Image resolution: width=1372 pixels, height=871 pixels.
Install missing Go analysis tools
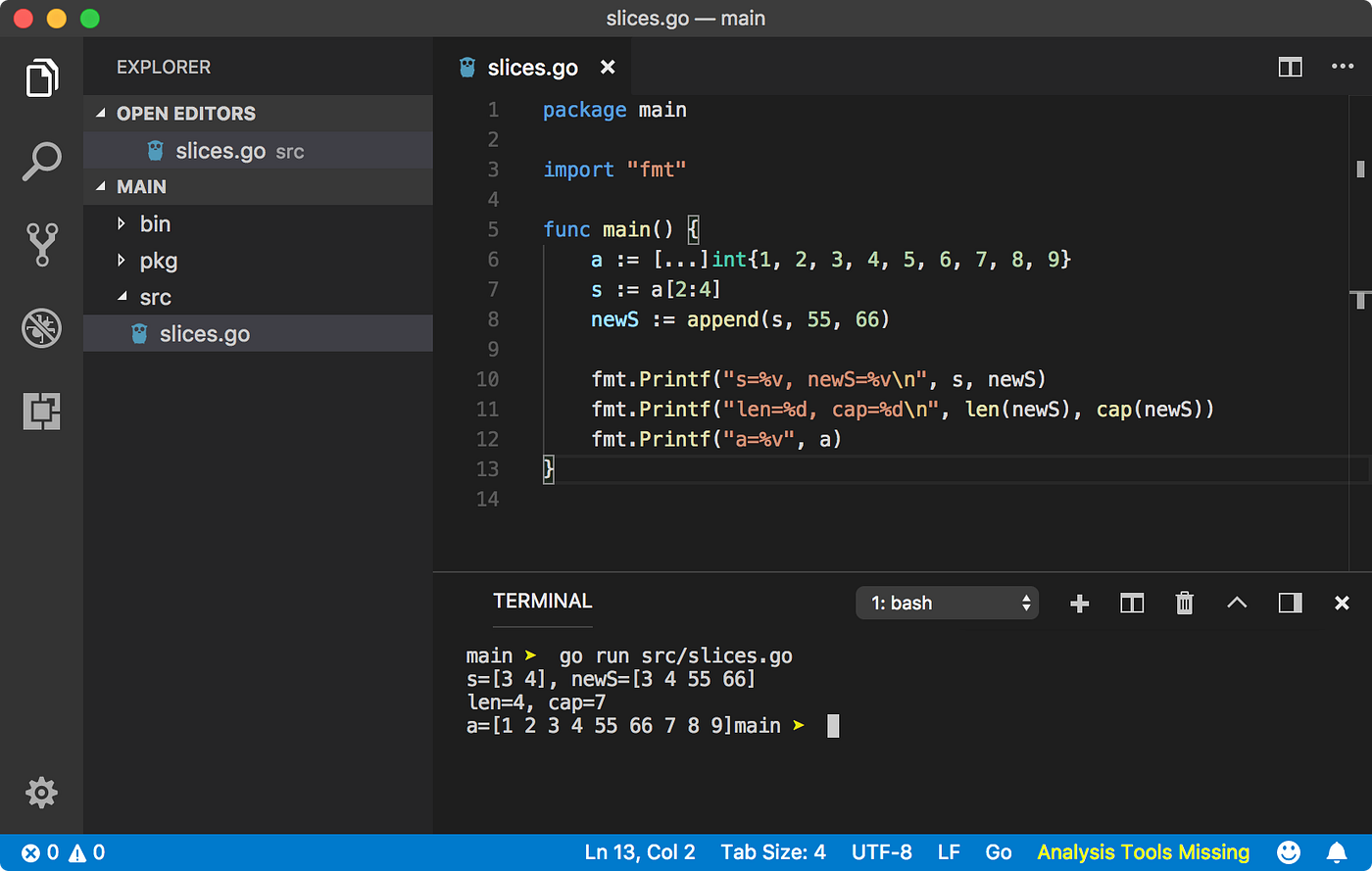click(x=1143, y=851)
